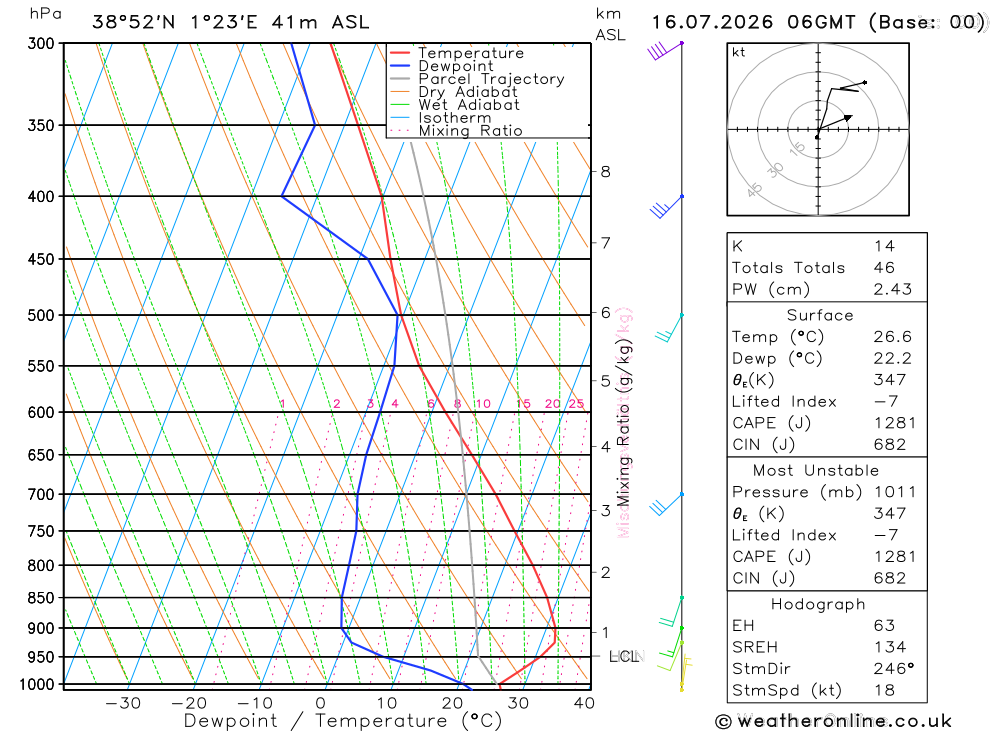The width and height of the screenshot is (1000, 733).
Task: Select the hodograph 45 ring label
Action: (754, 189)
